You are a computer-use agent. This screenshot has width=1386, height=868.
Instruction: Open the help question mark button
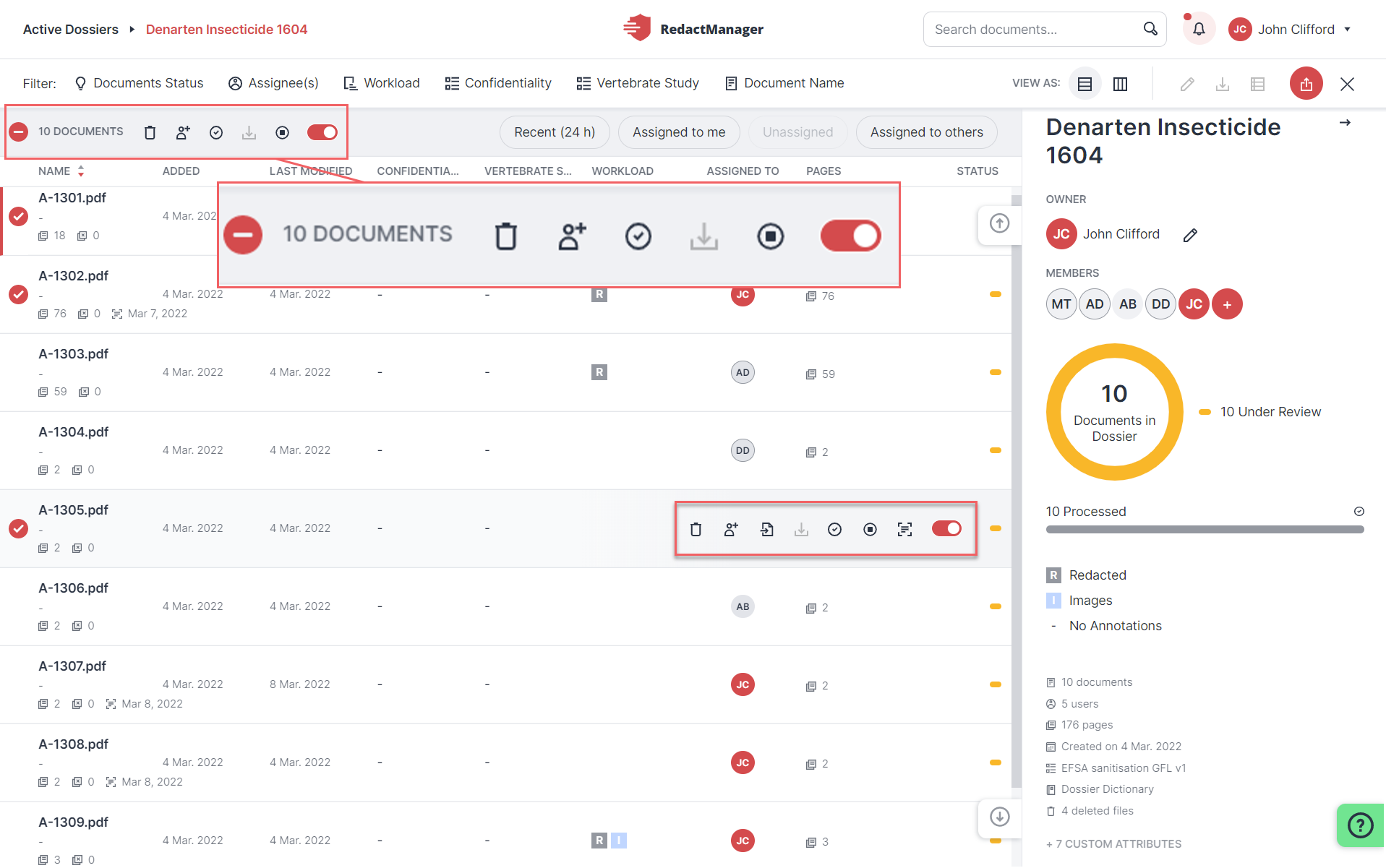coord(1360,825)
